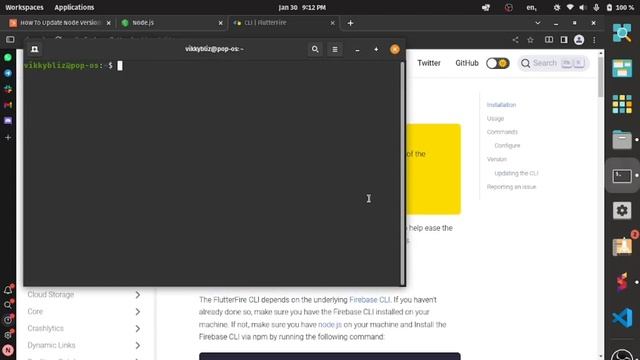Viewport: 640px width, 360px height.
Task: Open the Twitter link
Action: [x=429, y=63]
